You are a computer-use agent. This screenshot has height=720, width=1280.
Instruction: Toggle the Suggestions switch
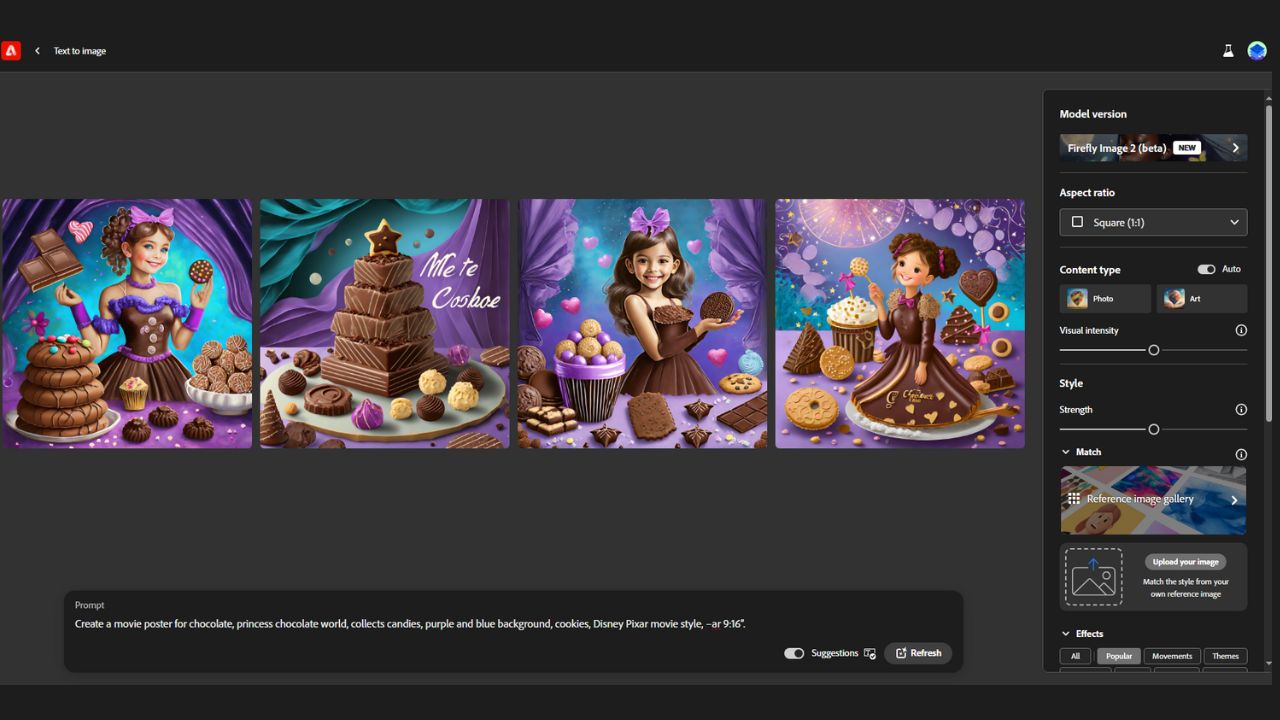click(794, 653)
